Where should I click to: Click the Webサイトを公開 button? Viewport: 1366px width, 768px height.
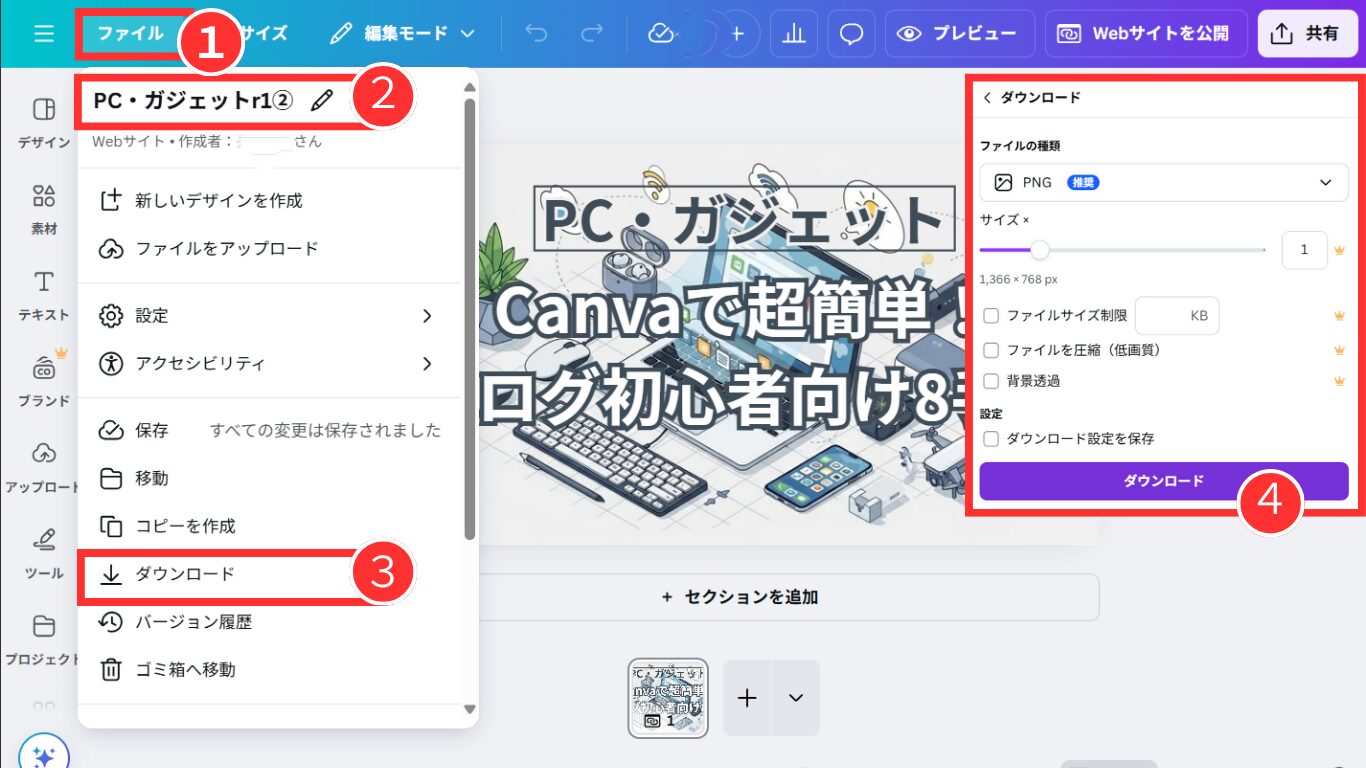coord(1146,33)
